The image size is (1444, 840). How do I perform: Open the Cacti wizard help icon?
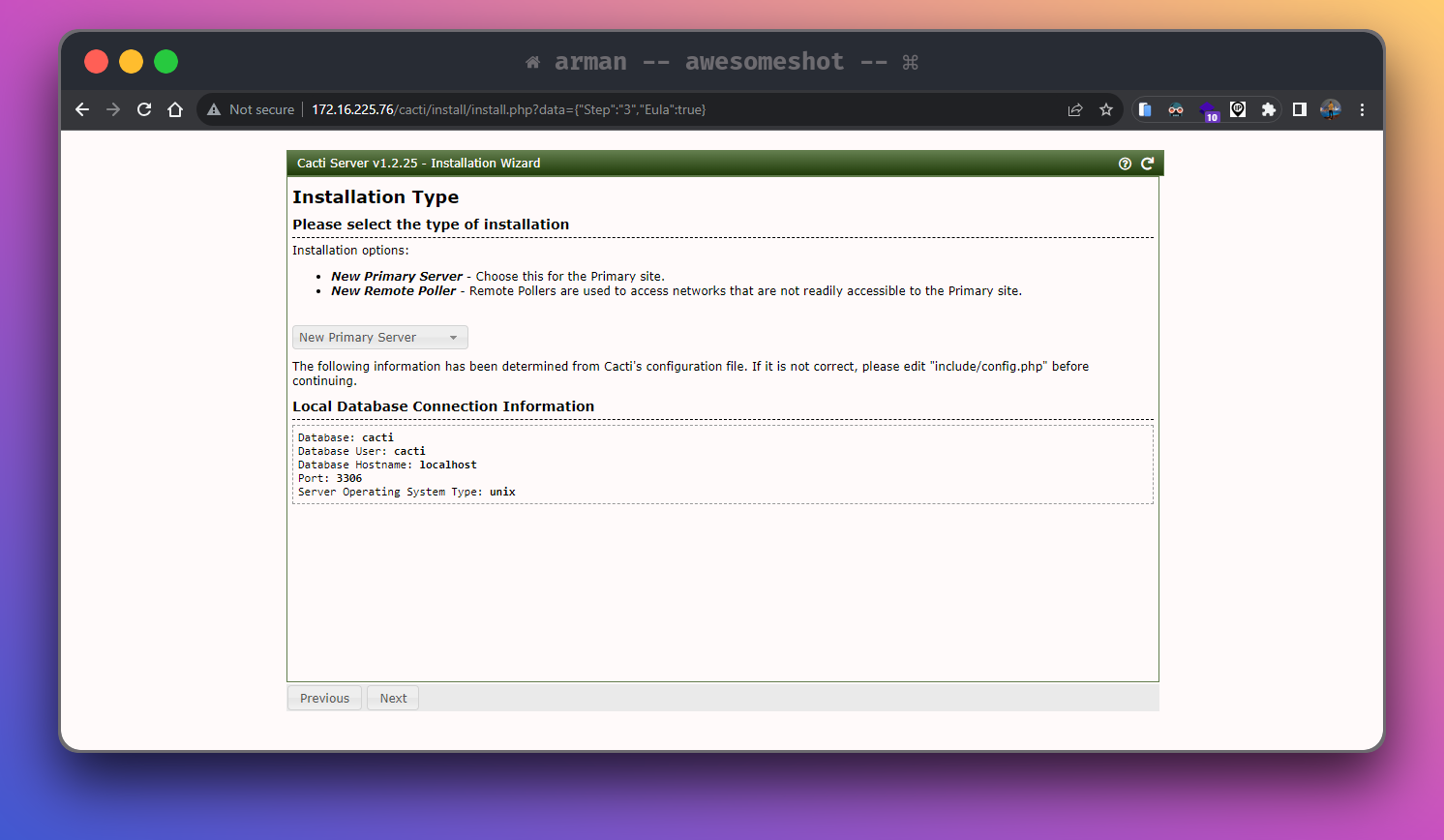point(1125,164)
